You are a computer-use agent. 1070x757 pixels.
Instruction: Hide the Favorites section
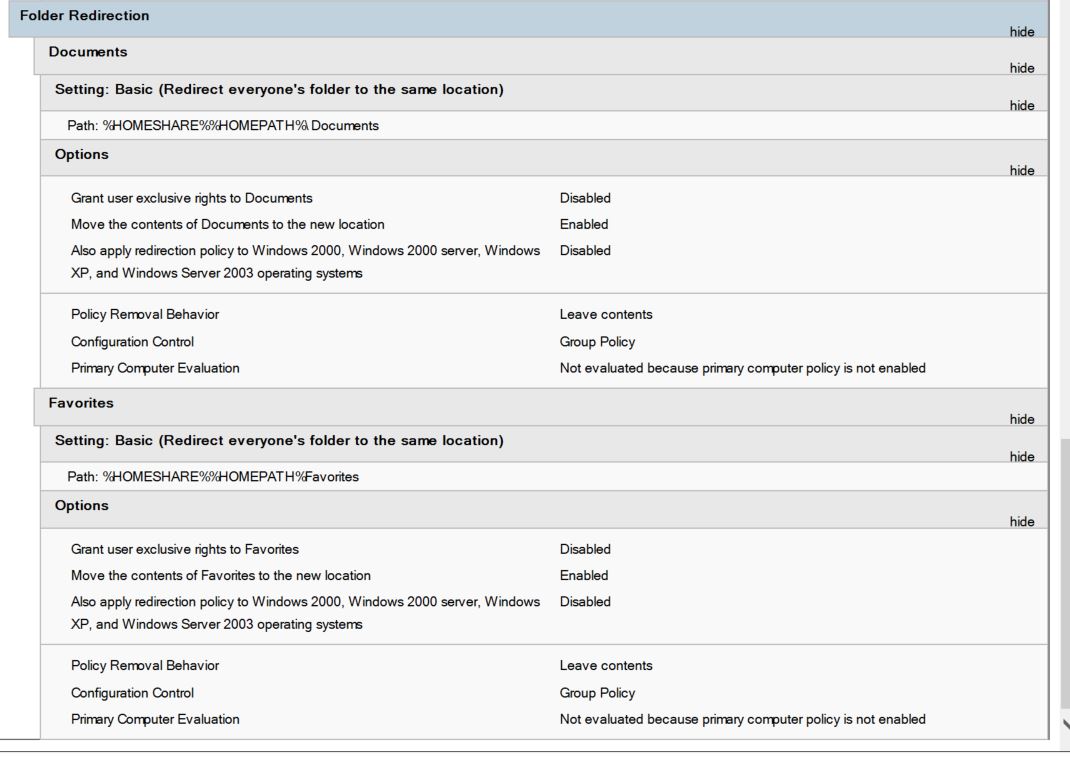pyautogui.click(x=1021, y=420)
